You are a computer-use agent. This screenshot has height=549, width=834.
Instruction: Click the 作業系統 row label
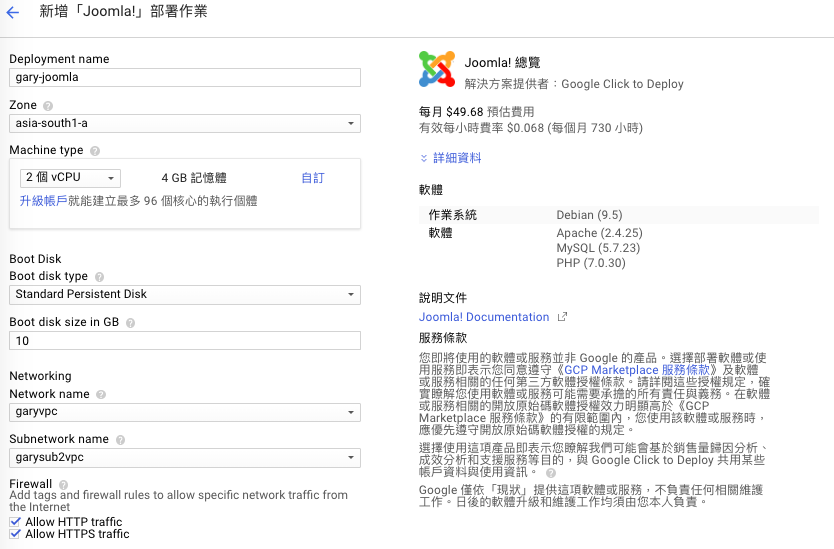[x=453, y=215]
